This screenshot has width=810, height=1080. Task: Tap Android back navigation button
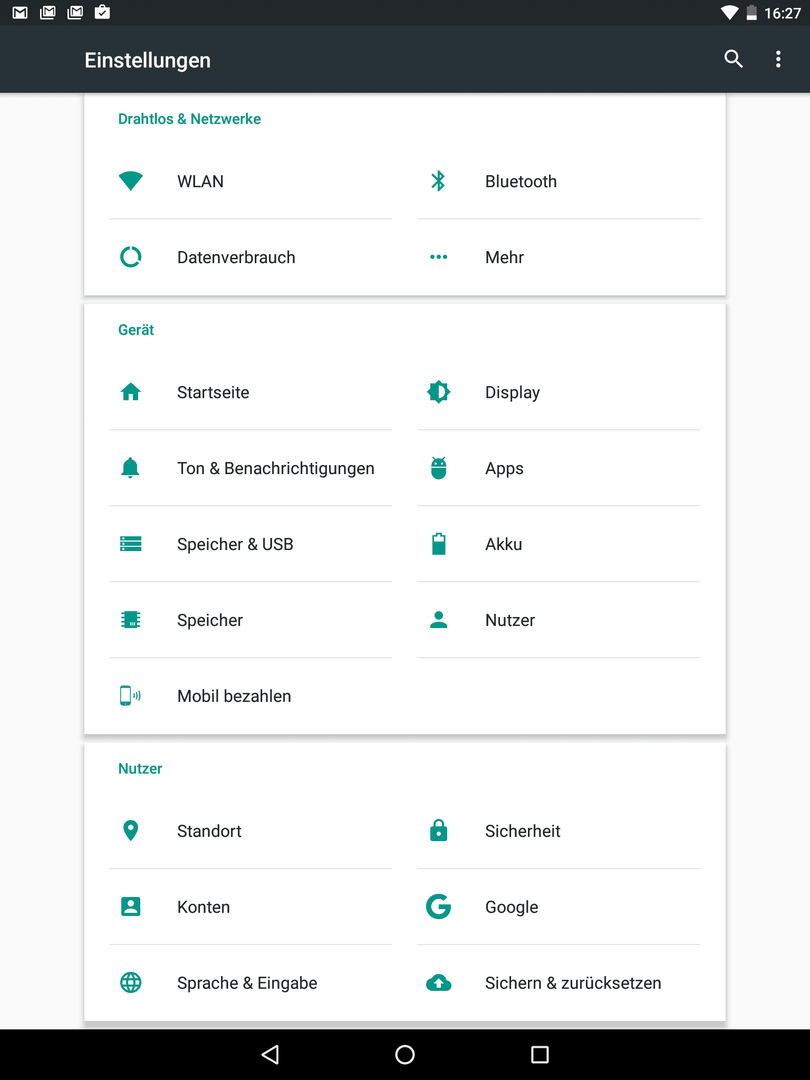(270, 1054)
